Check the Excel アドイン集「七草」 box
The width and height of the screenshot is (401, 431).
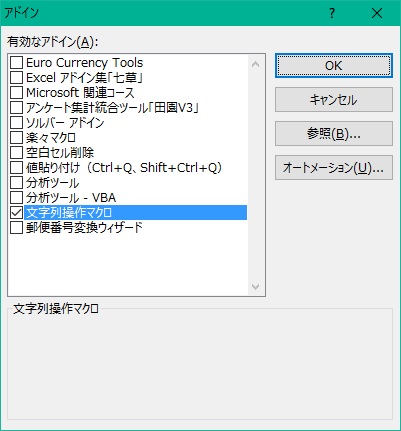pos(16,78)
